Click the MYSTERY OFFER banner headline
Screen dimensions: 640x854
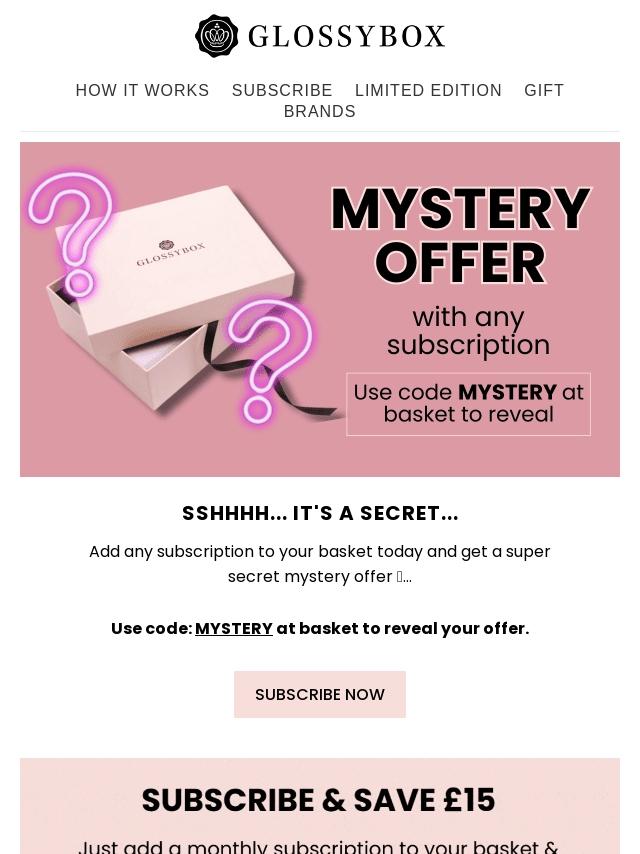(x=461, y=235)
